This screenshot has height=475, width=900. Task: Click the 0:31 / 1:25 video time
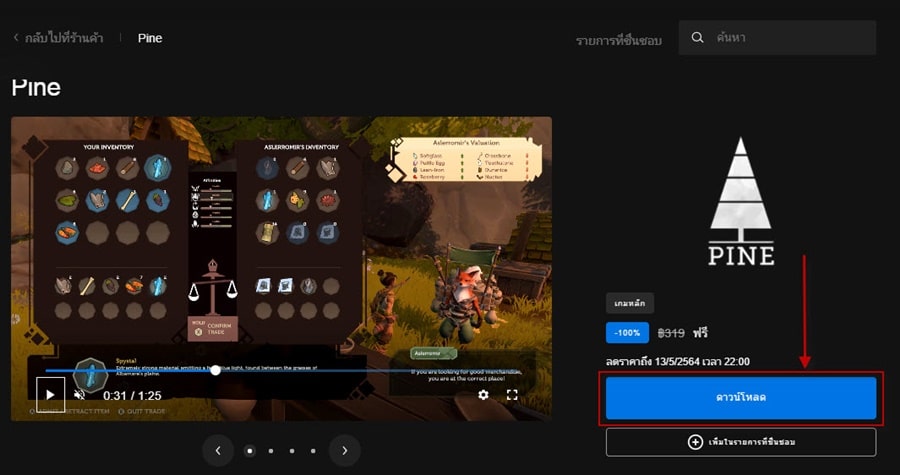click(x=132, y=395)
